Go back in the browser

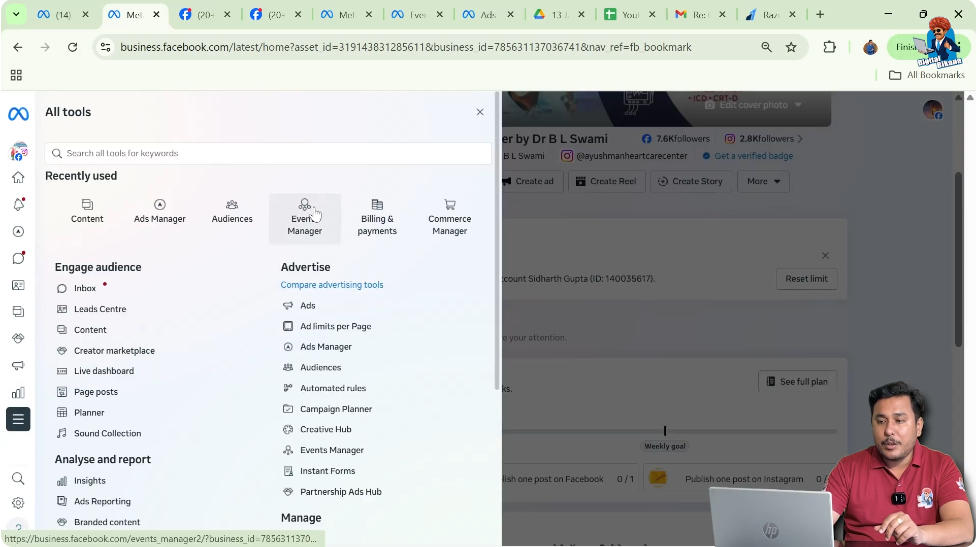(x=17, y=47)
